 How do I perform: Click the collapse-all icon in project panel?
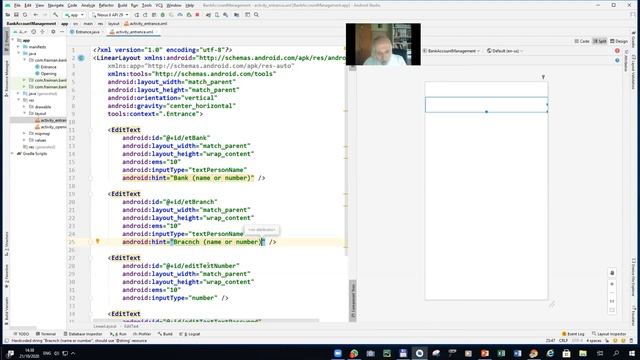click(43, 31)
